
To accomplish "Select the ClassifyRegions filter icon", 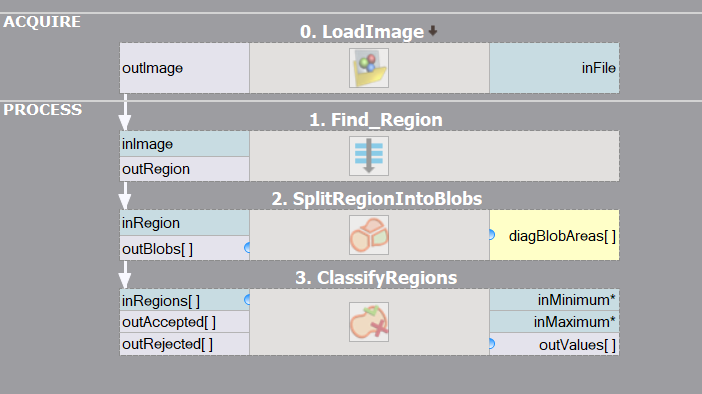I will pos(369,322).
